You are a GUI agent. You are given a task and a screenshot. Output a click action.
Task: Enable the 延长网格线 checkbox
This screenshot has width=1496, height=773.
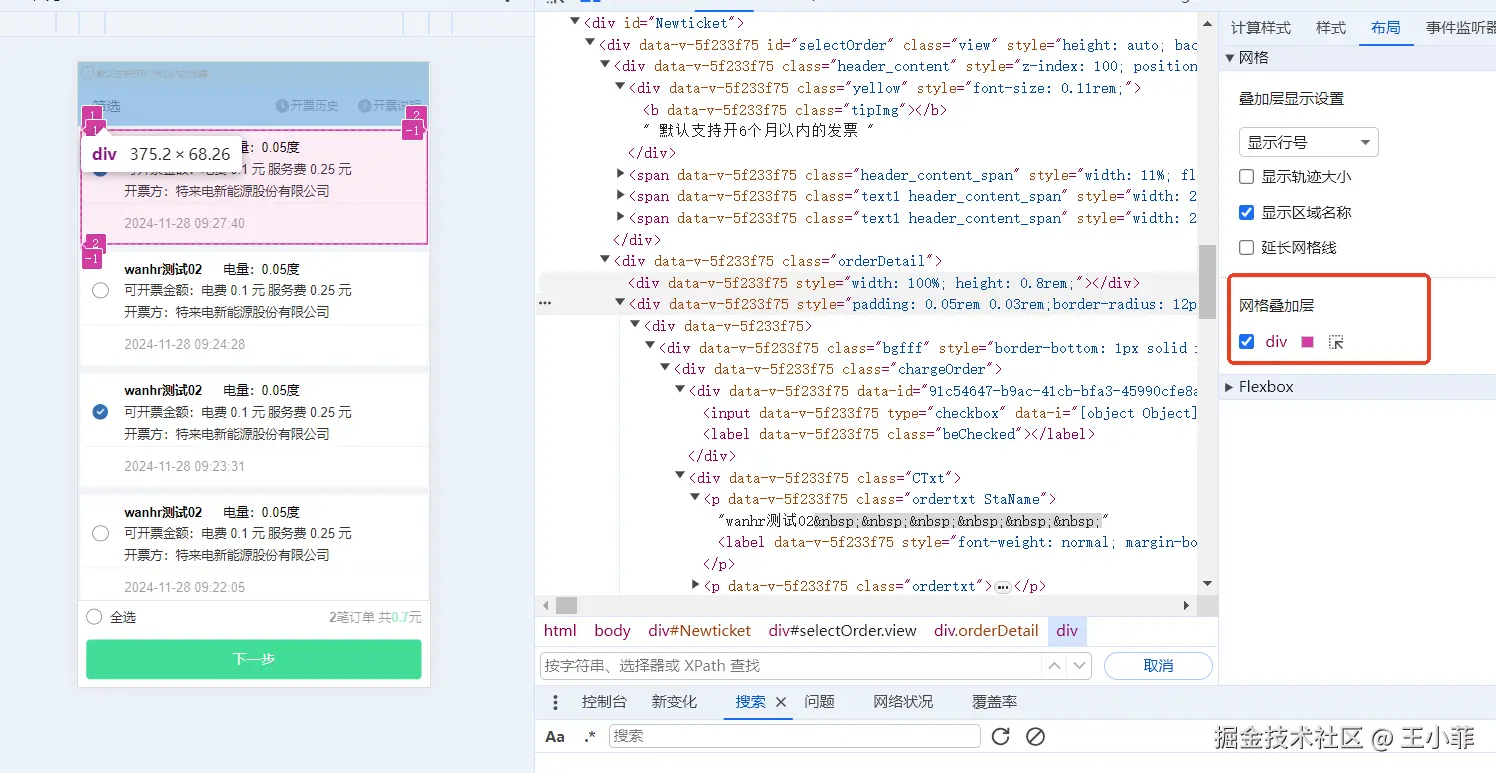coord(1246,247)
